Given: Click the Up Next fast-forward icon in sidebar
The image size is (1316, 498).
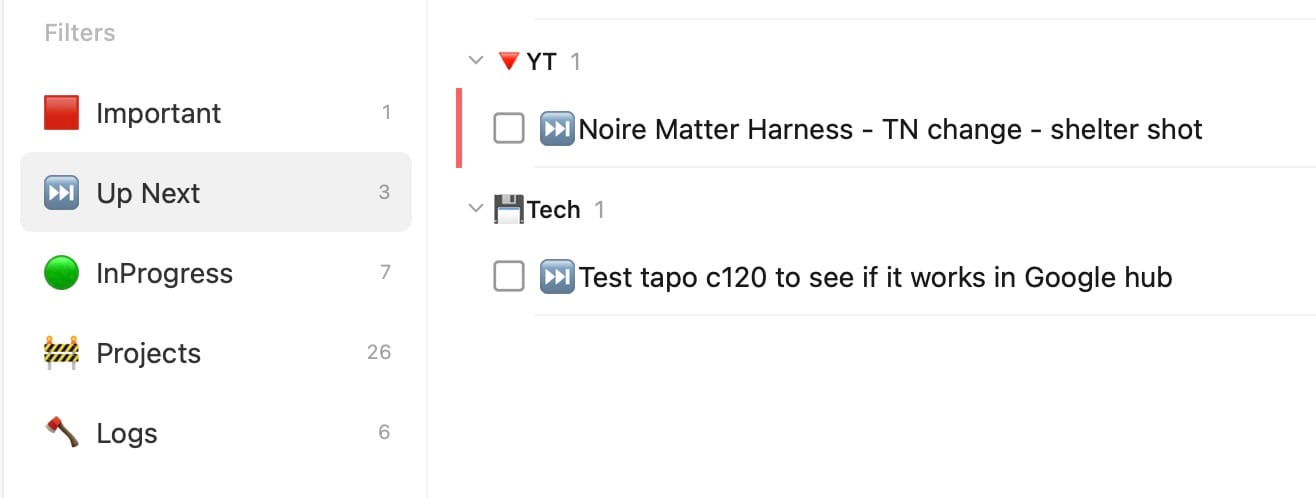Looking at the screenshot, I should coord(61,193).
